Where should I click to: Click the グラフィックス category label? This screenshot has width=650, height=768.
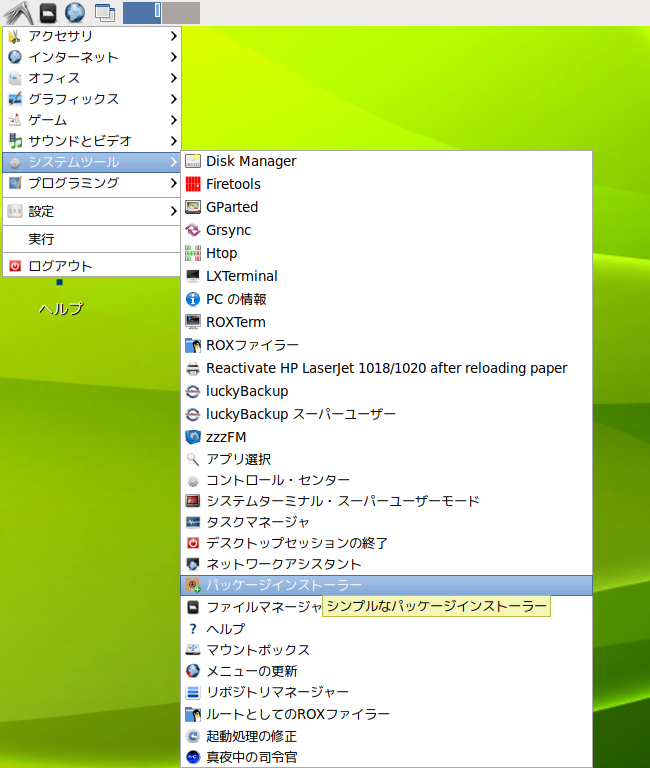pyautogui.click(x=73, y=99)
